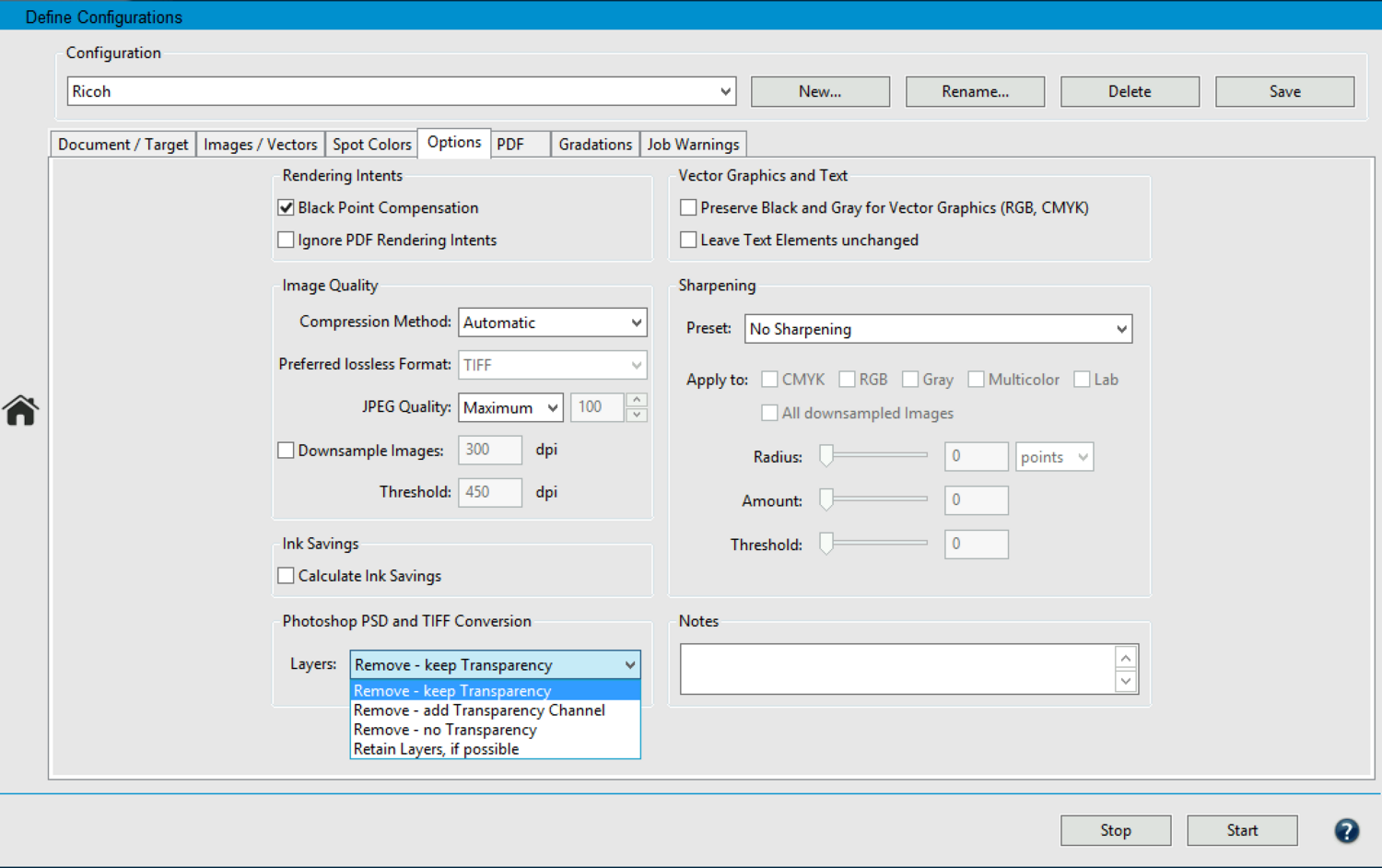Enable Leave Text Elements unchanged
1382x868 pixels.
point(688,240)
